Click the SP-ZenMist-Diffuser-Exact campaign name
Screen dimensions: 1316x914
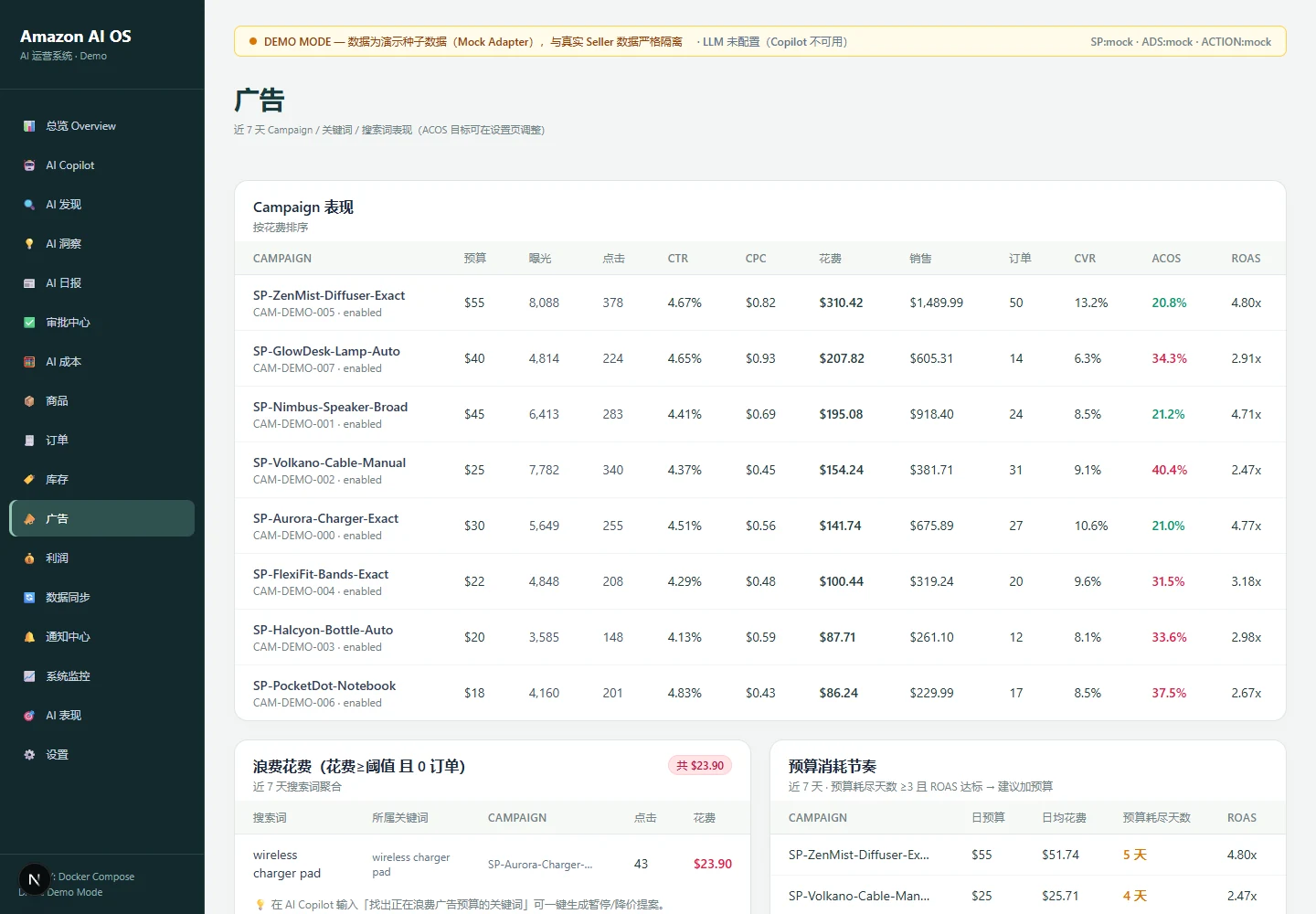(x=329, y=295)
